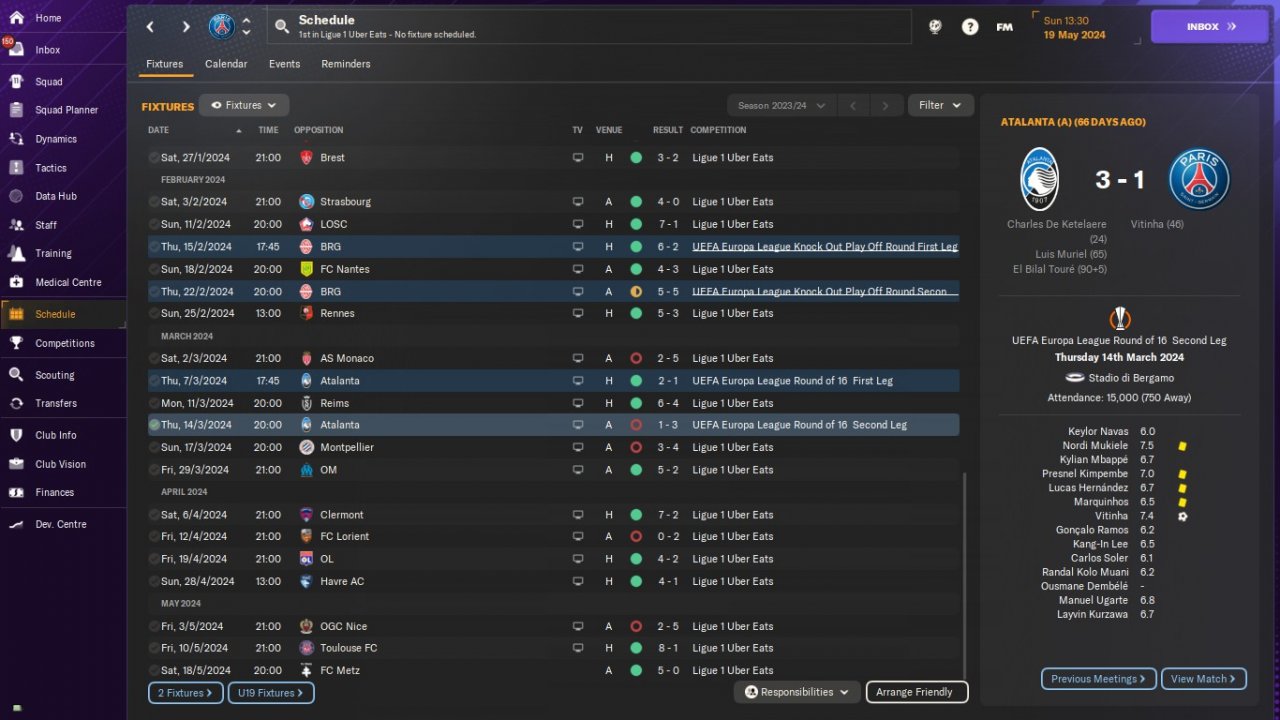Open Data Hub sidebar icon
The height and width of the screenshot is (720, 1280).
tap(16, 196)
